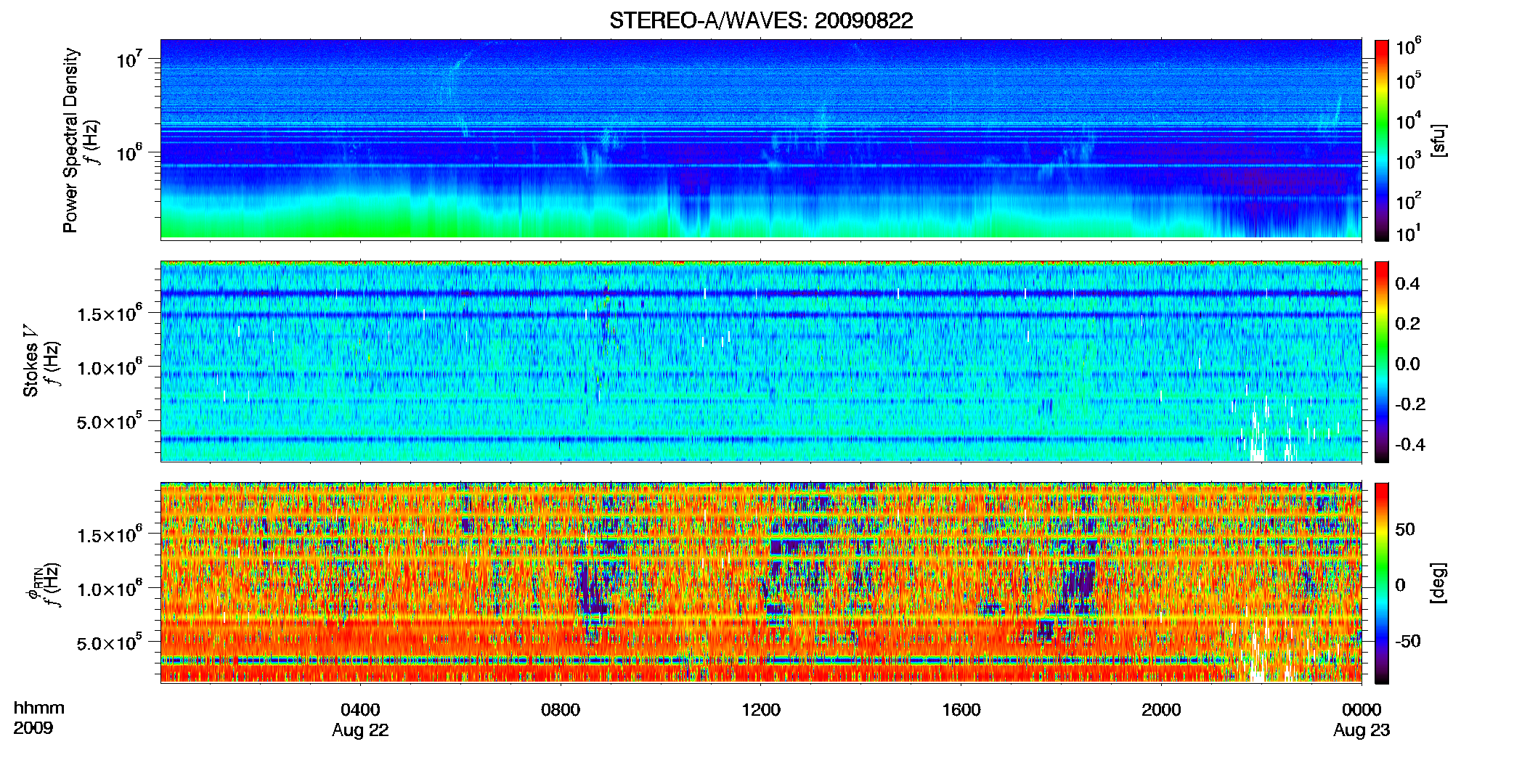Screen dimensions: 1522x784
Task: Click the [sfu] colorbar unit label
Action: 1438,140
